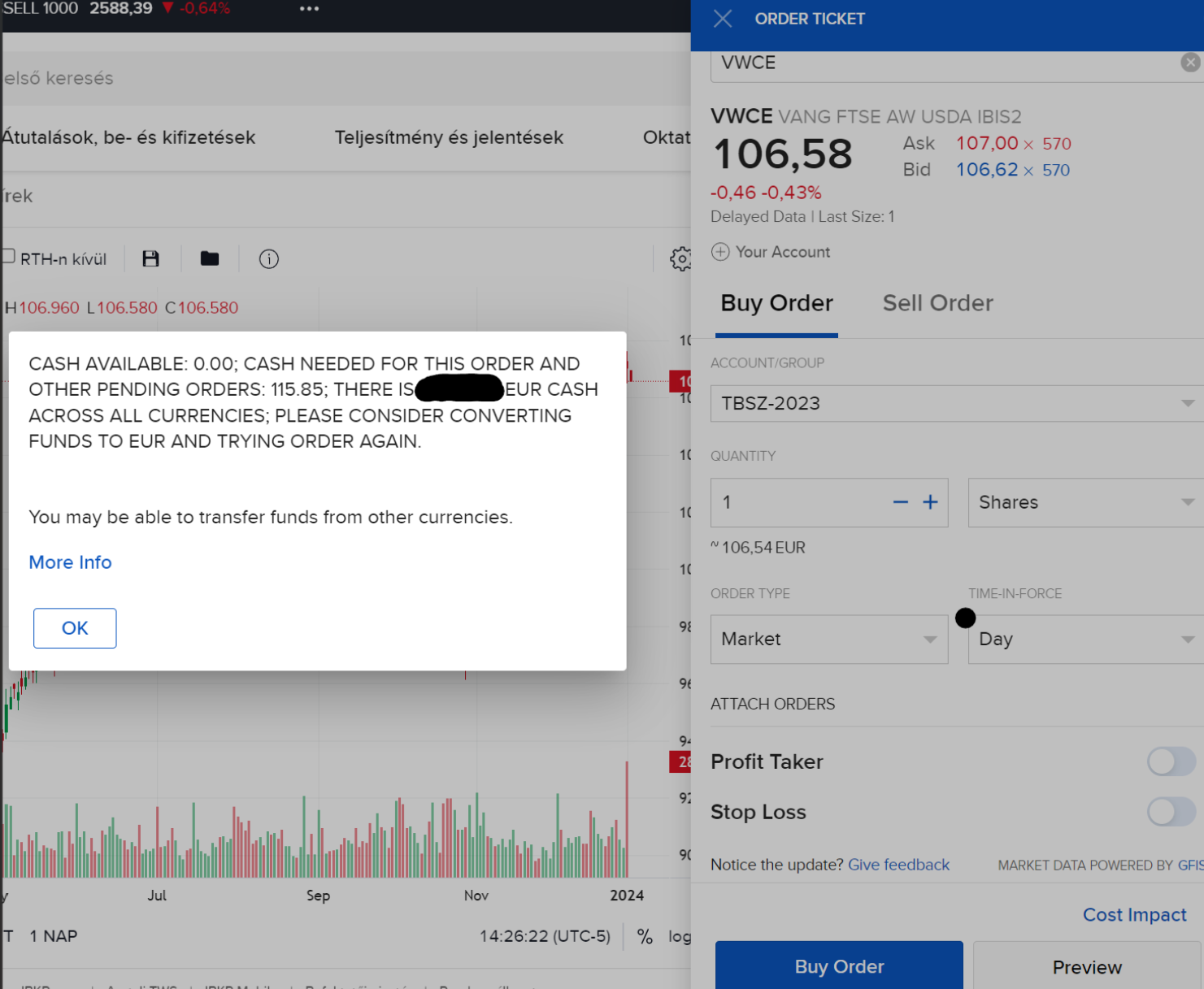Image resolution: width=1204 pixels, height=989 pixels.
Task: Click the SELL 1000 ticker item
Action: click(x=40, y=8)
